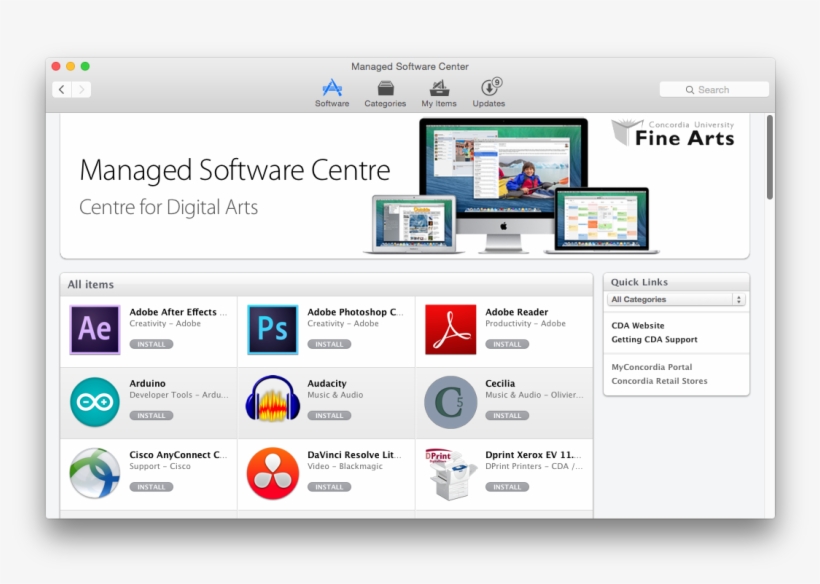Expand the All Categories dropdown
Image resolution: width=820 pixels, height=584 pixels.
[677, 299]
